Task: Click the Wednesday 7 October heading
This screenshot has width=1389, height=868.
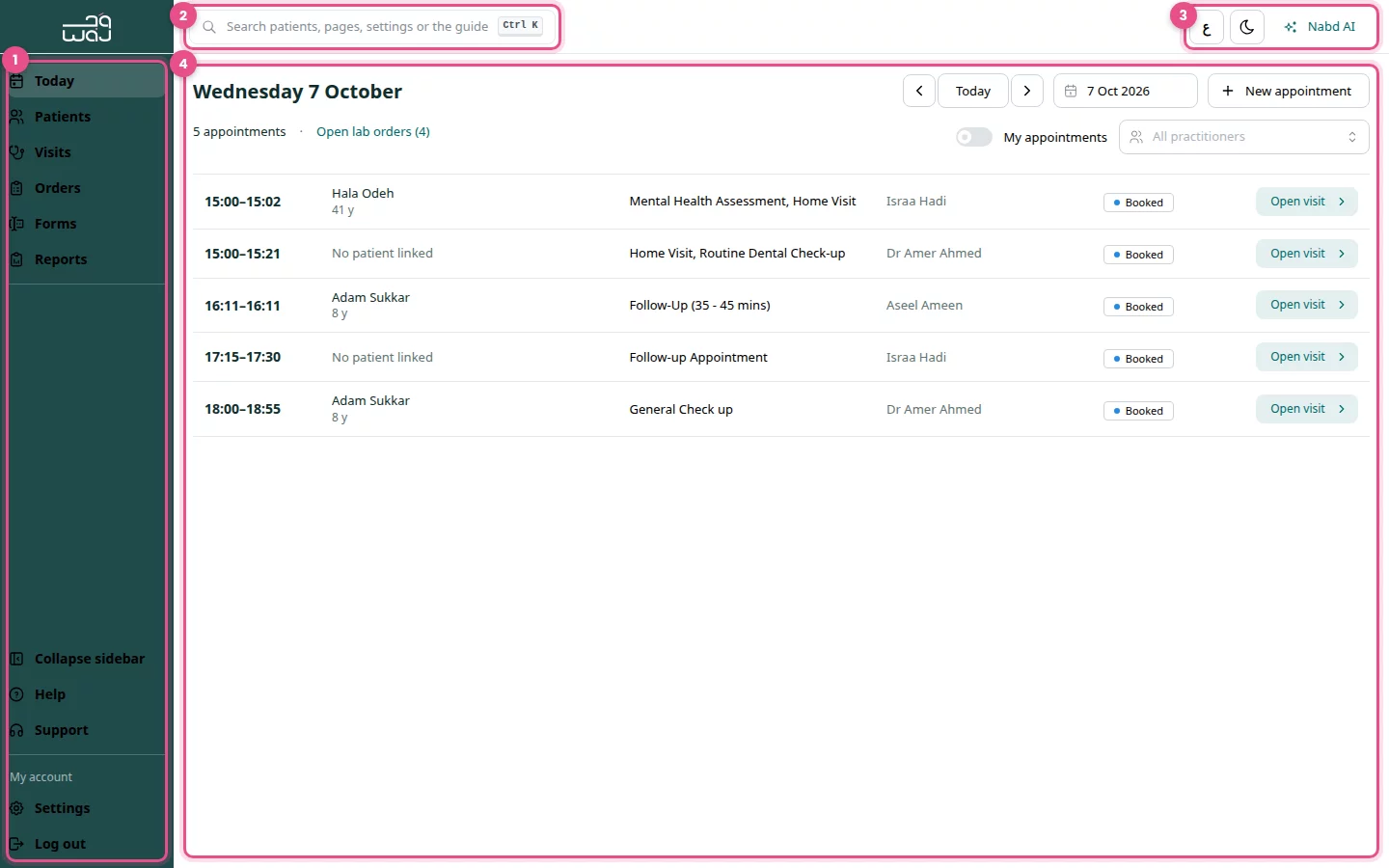Action: click(x=297, y=92)
